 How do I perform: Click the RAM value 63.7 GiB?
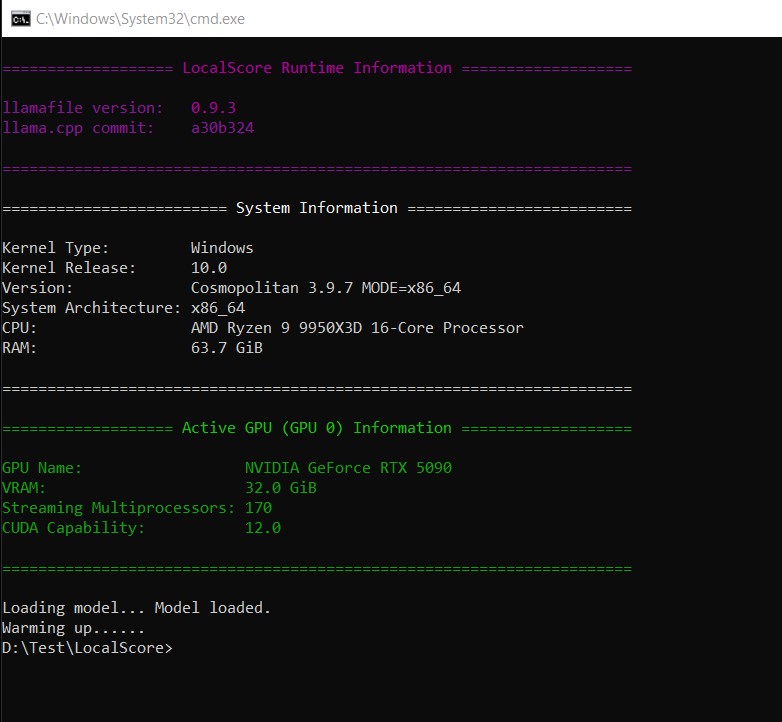227,348
